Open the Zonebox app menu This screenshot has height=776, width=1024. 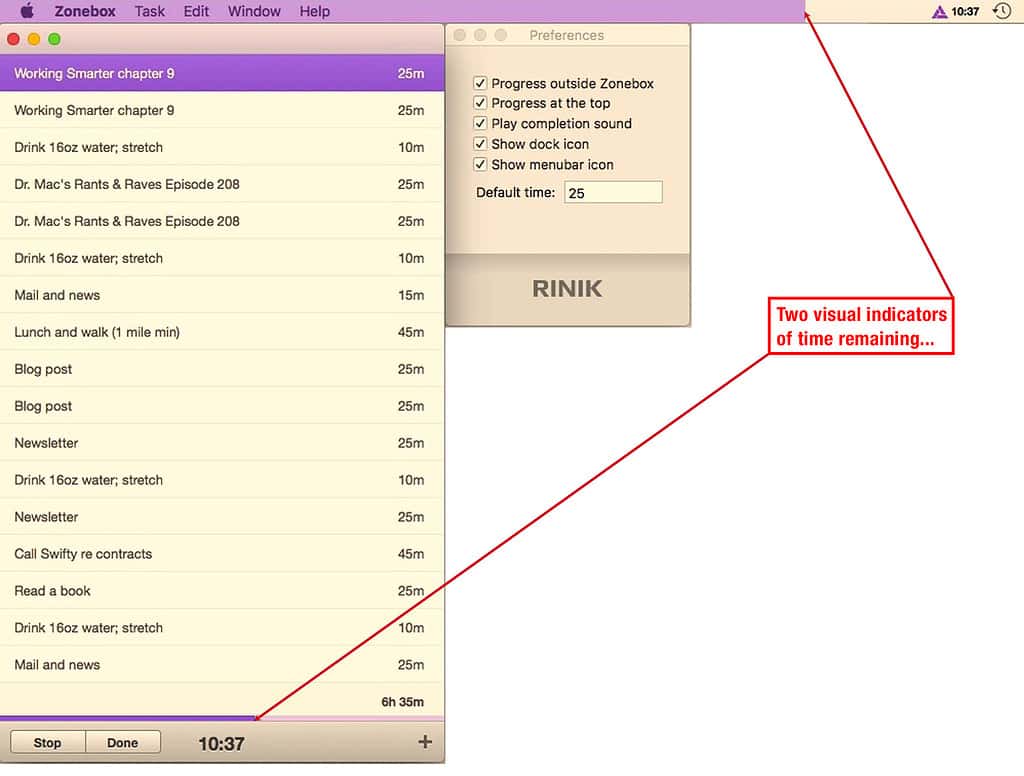click(x=85, y=11)
